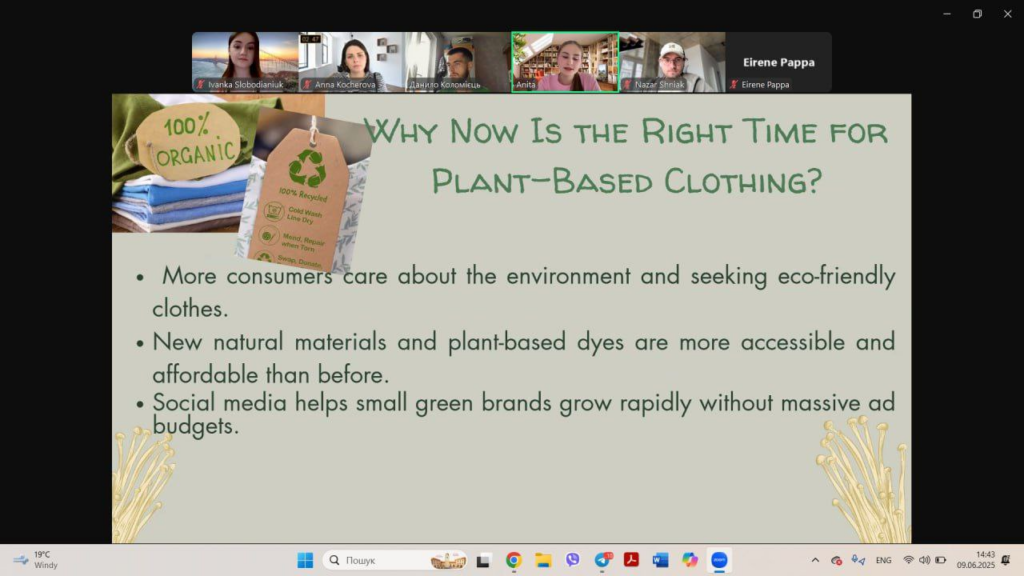This screenshot has width=1024, height=576.
Task: Click the Eirene Pappa participant tile
Action: (x=778, y=61)
